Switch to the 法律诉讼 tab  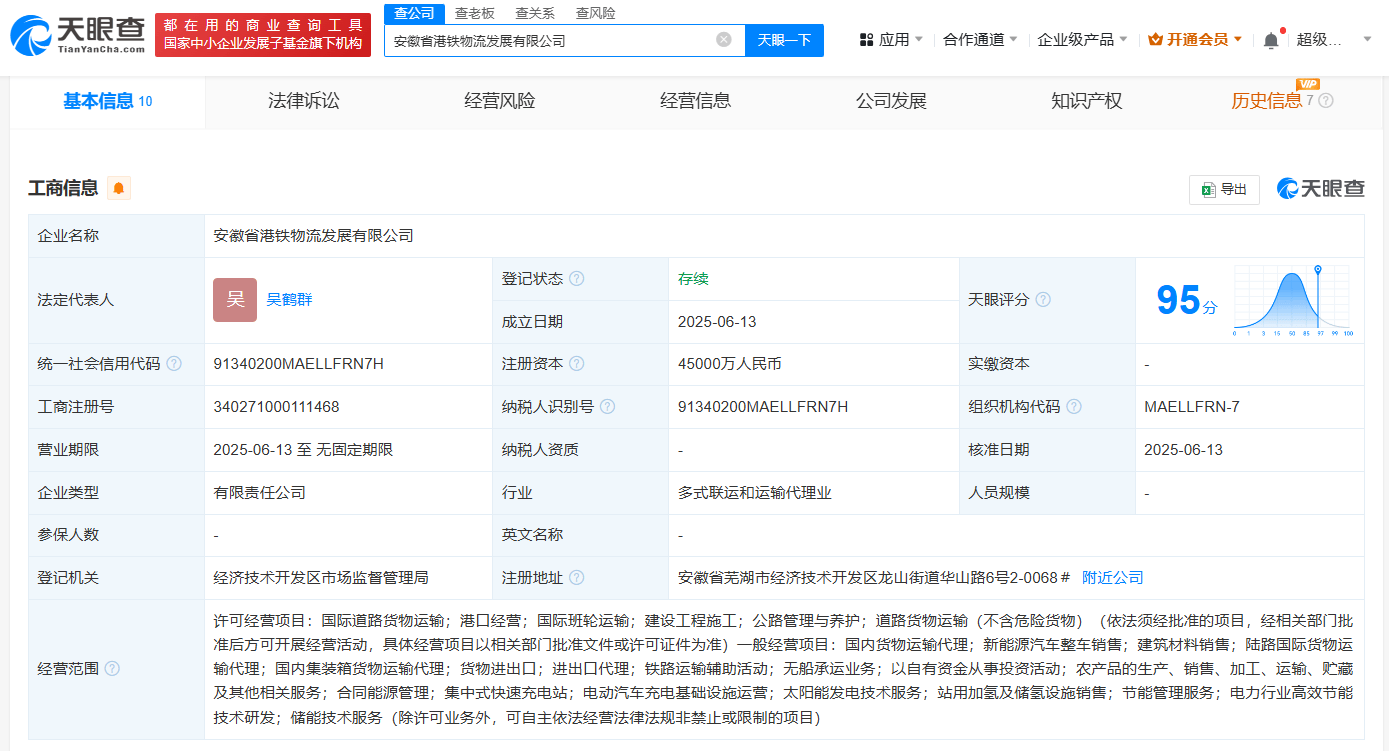pos(303,101)
